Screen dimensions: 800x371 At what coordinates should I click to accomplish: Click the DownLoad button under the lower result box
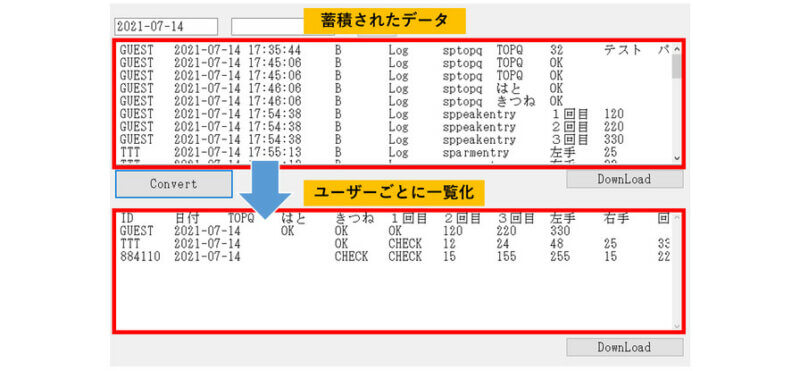point(624,347)
